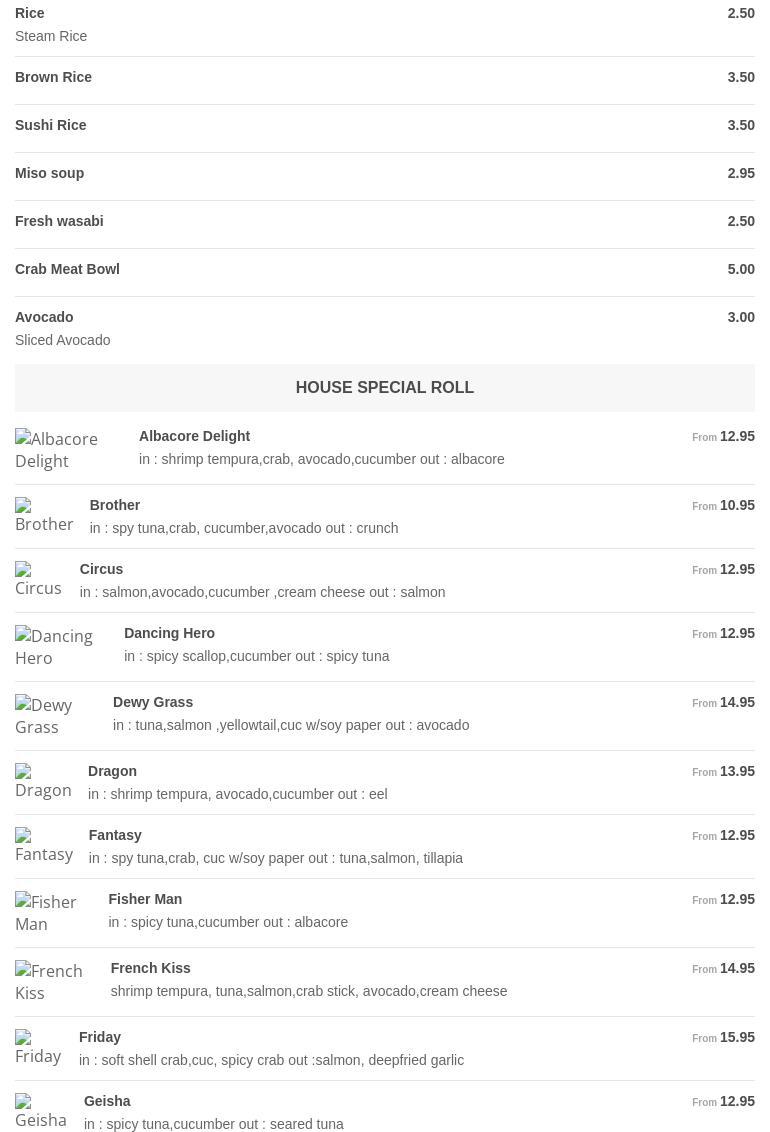Viewport: 770px width, 1132px height.
Task: Open the Circus roll image
Action: [38, 580]
